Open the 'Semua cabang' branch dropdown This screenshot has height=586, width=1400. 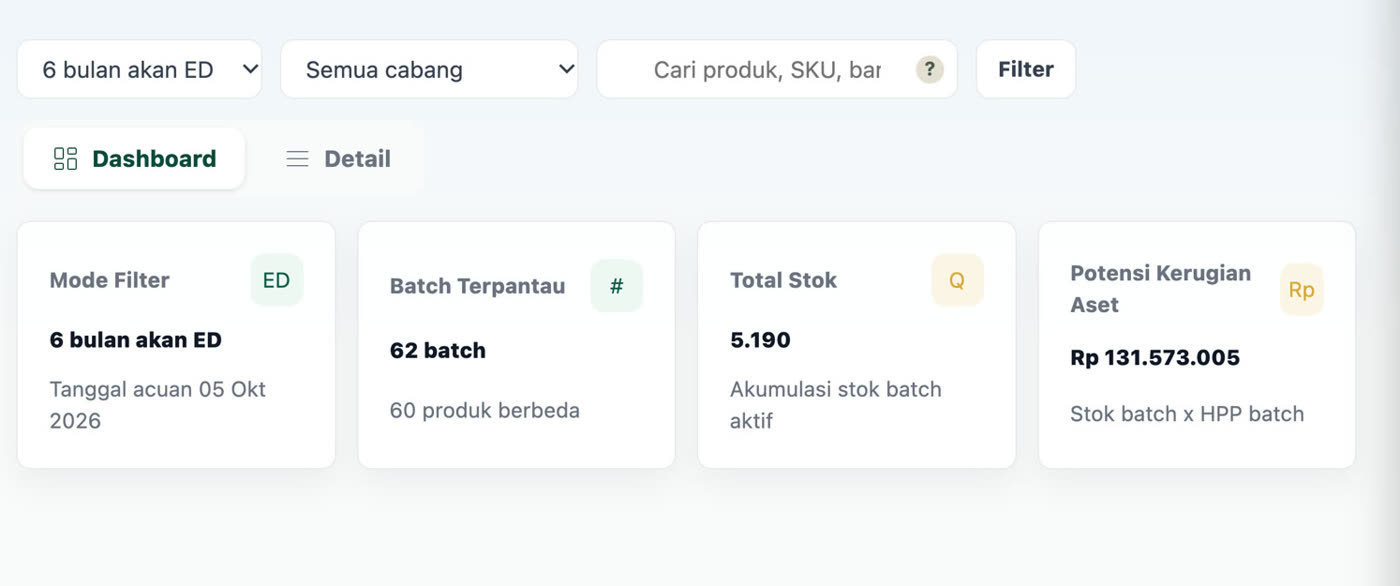pos(429,69)
